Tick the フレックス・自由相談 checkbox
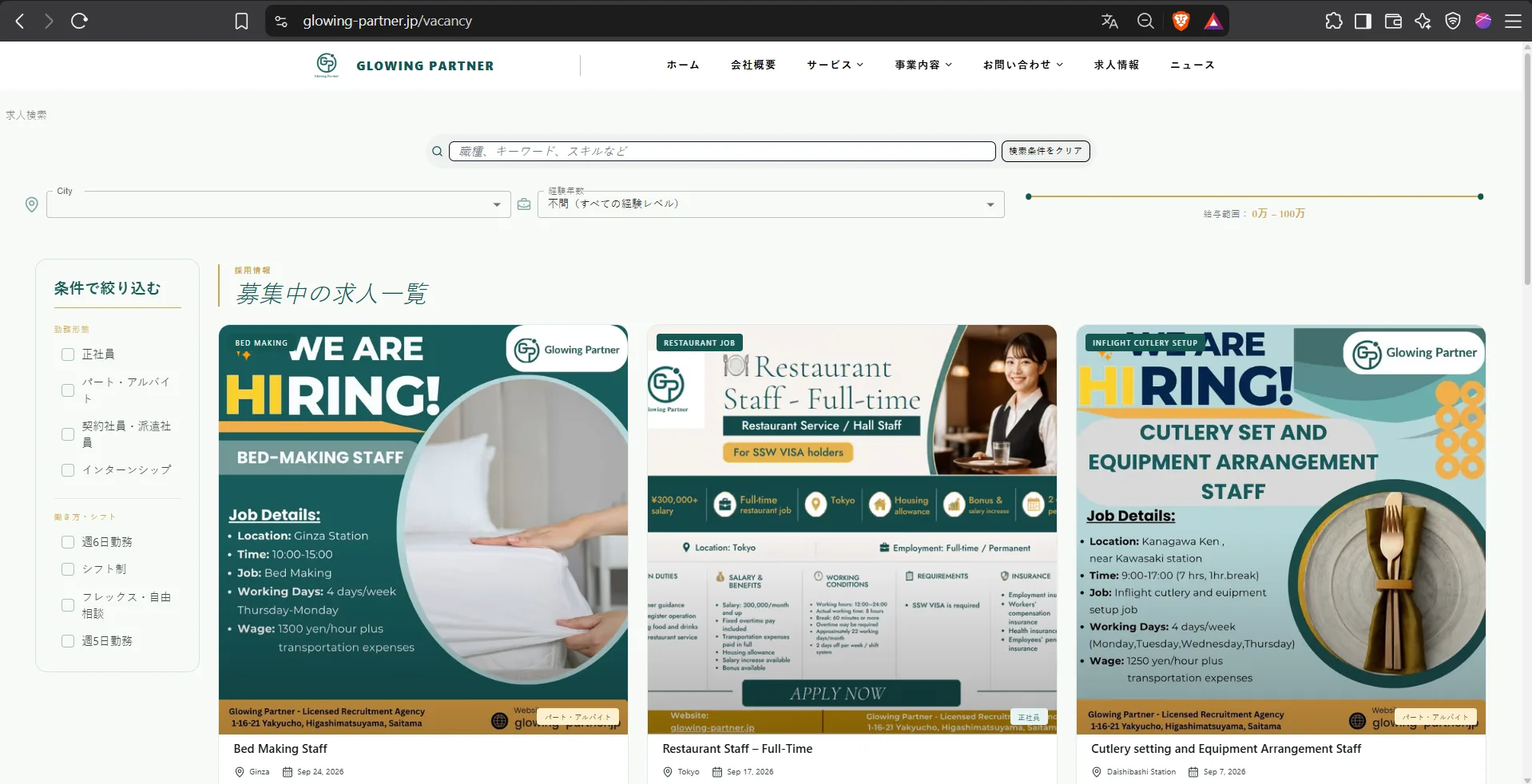Viewport: 1532px width, 784px height. [68, 605]
